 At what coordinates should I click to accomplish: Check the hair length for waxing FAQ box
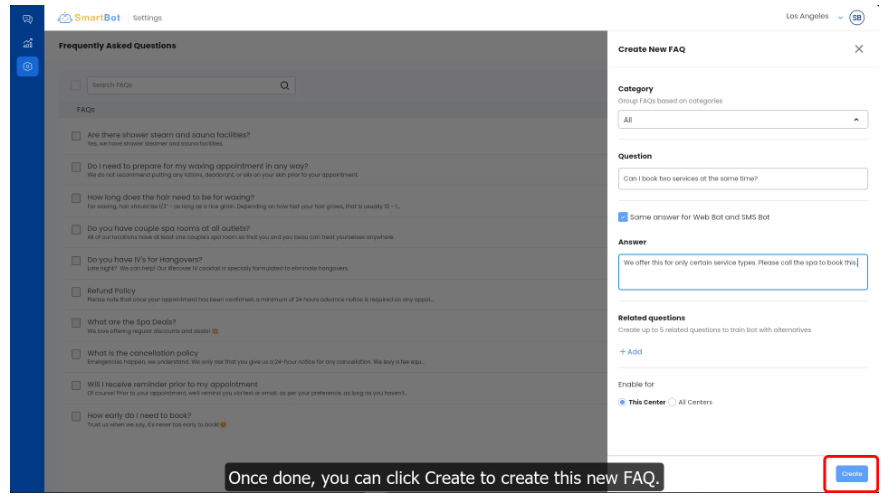pos(76,198)
